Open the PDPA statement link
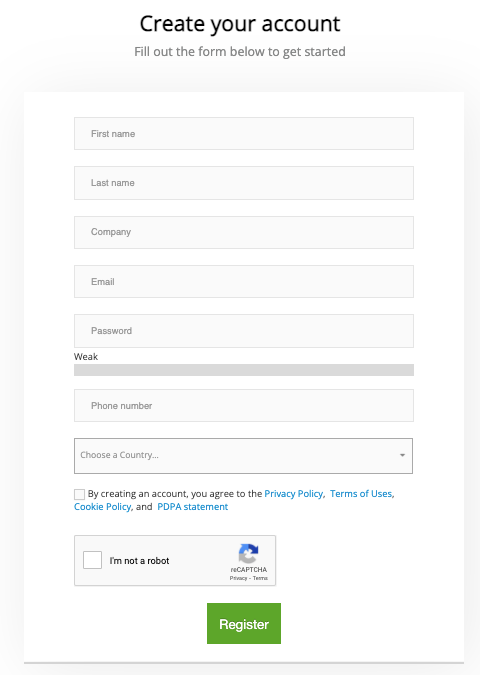Viewport: 480px width, 675px height. click(x=192, y=506)
